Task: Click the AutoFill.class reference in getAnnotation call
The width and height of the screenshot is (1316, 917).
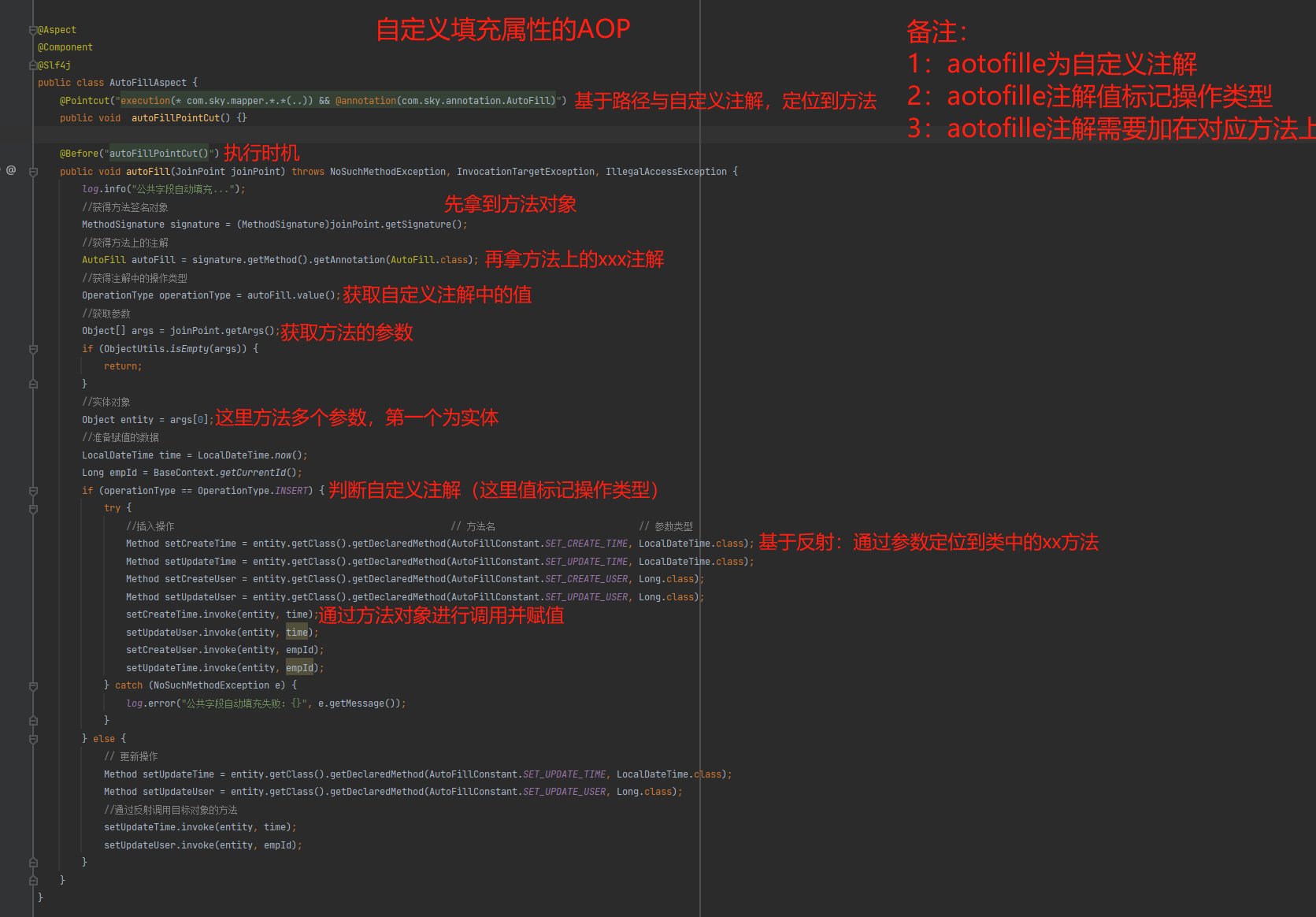Action: coord(430,259)
